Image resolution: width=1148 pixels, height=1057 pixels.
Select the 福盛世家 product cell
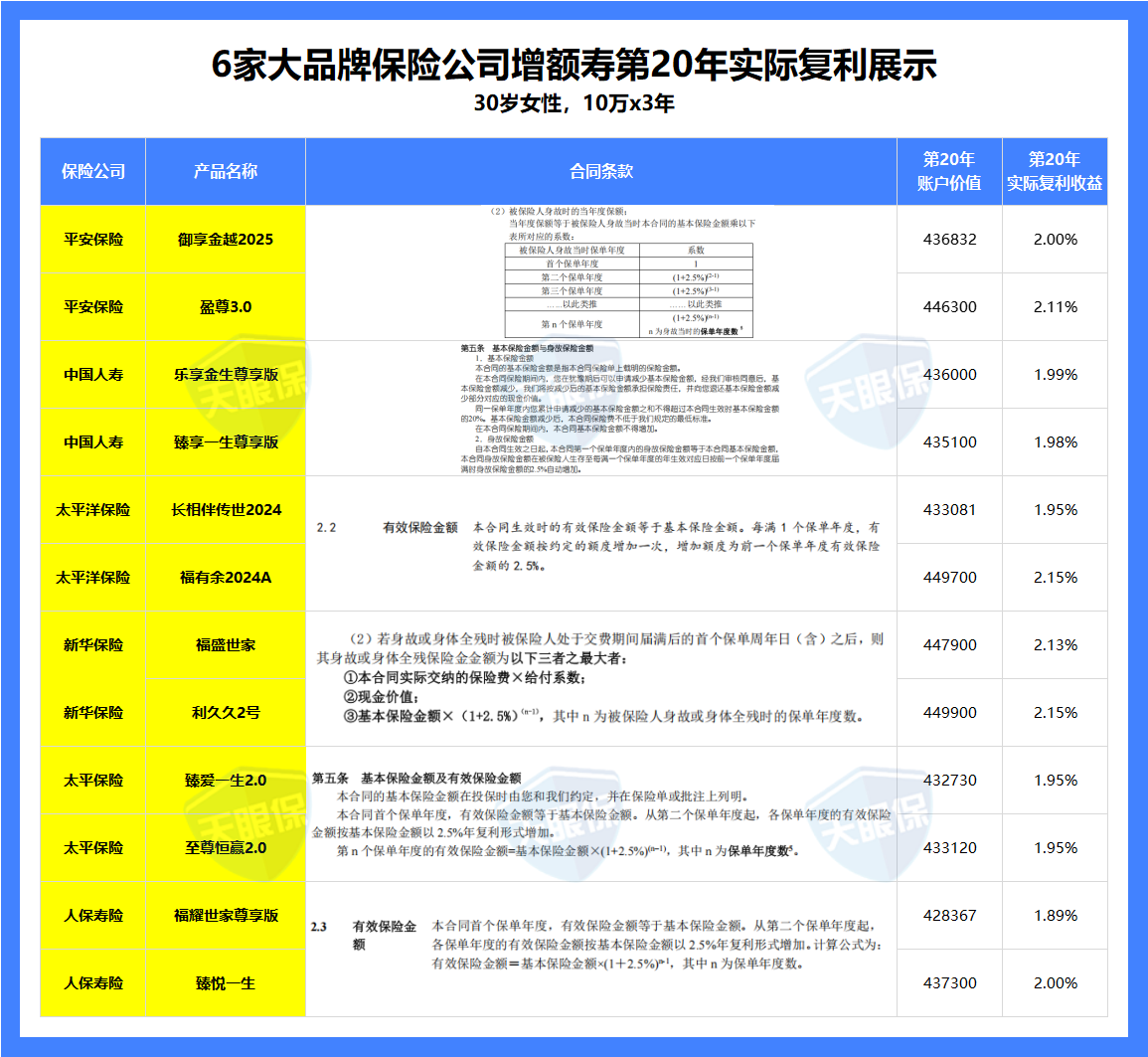coord(225,644)
